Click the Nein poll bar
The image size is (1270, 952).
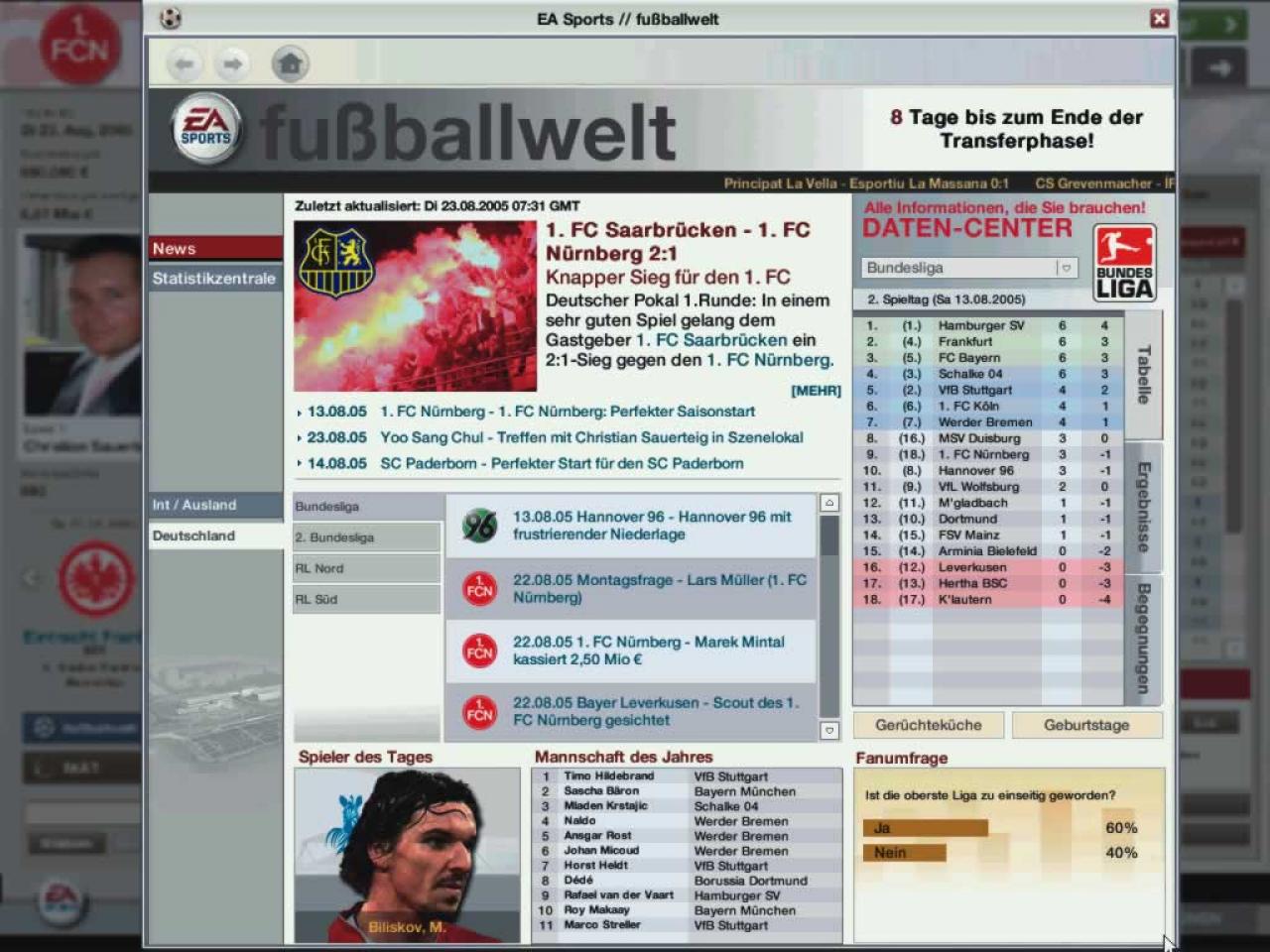coord(905,853)
